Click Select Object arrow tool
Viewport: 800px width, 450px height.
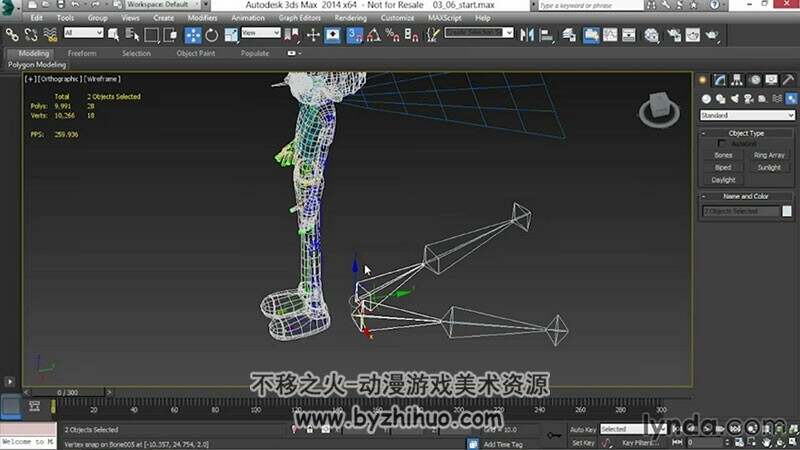click(x=113, y=35)
